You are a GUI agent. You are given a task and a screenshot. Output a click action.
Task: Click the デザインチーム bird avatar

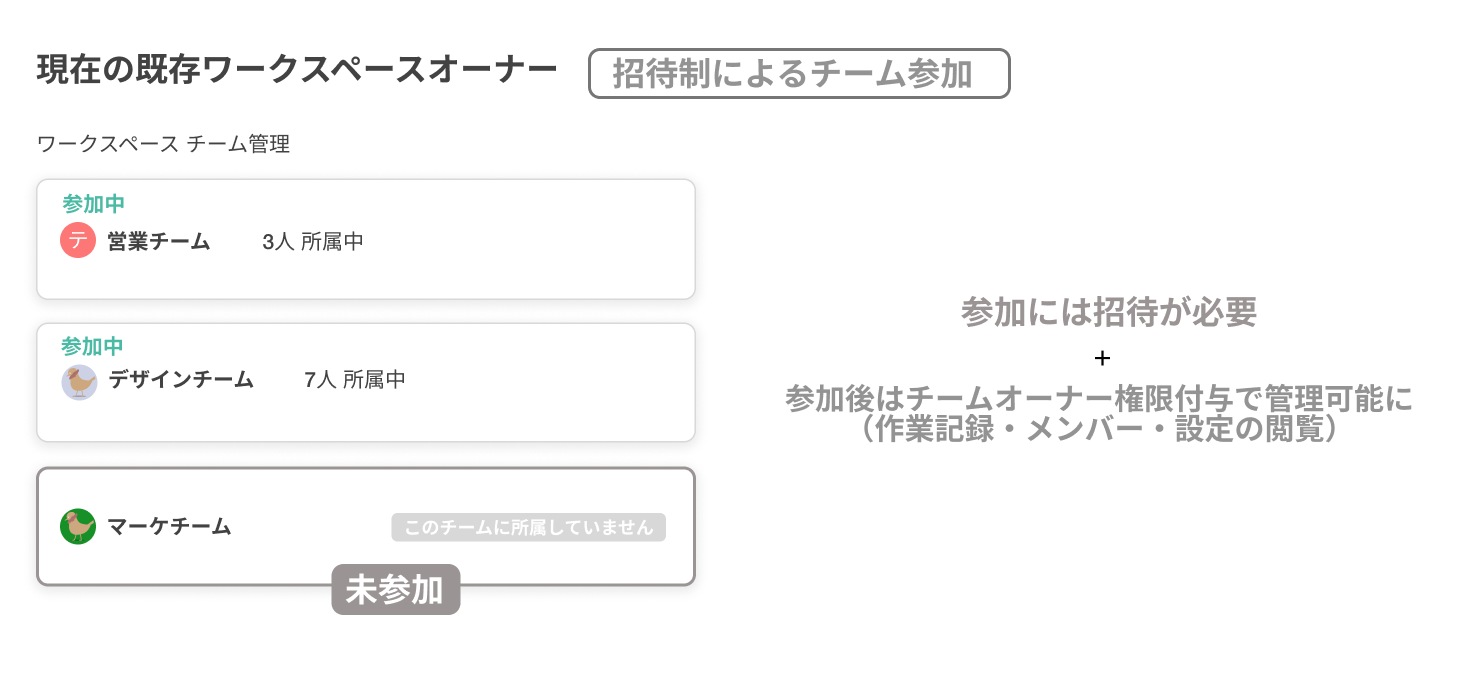coord(79,381)
